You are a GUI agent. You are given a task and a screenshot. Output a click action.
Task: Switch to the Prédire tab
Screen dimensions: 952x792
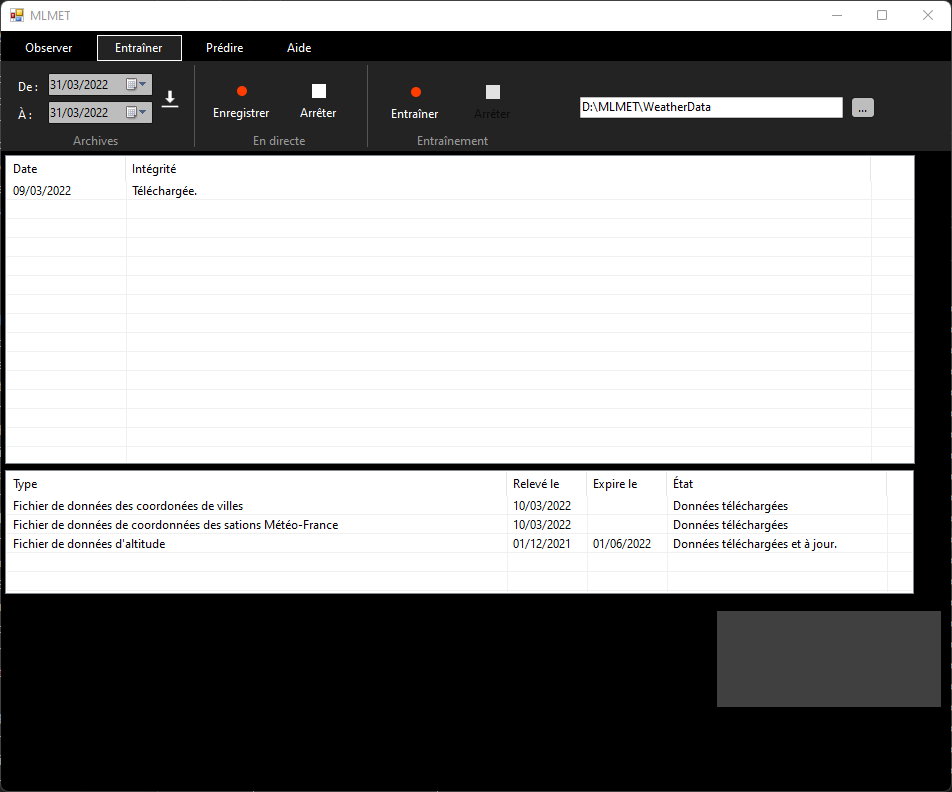pos(224,48)
